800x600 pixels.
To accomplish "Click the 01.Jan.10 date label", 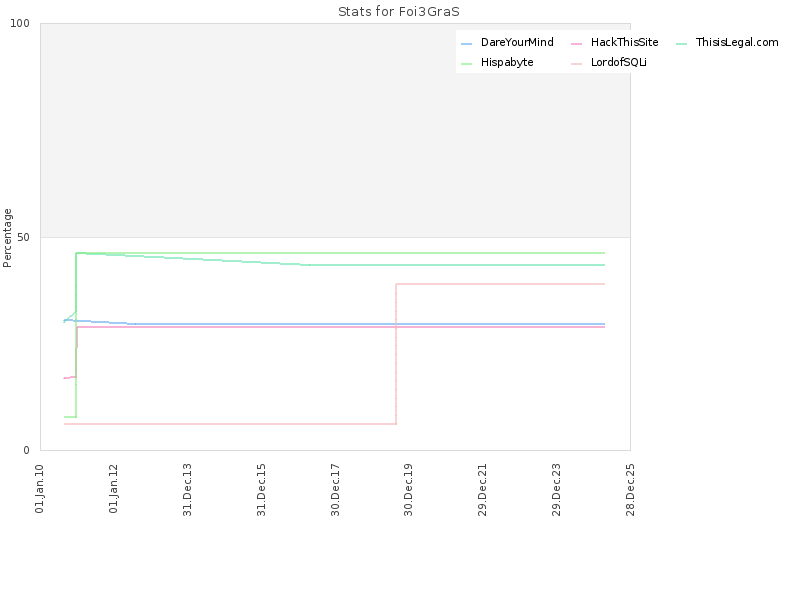I will coord(39,489).
